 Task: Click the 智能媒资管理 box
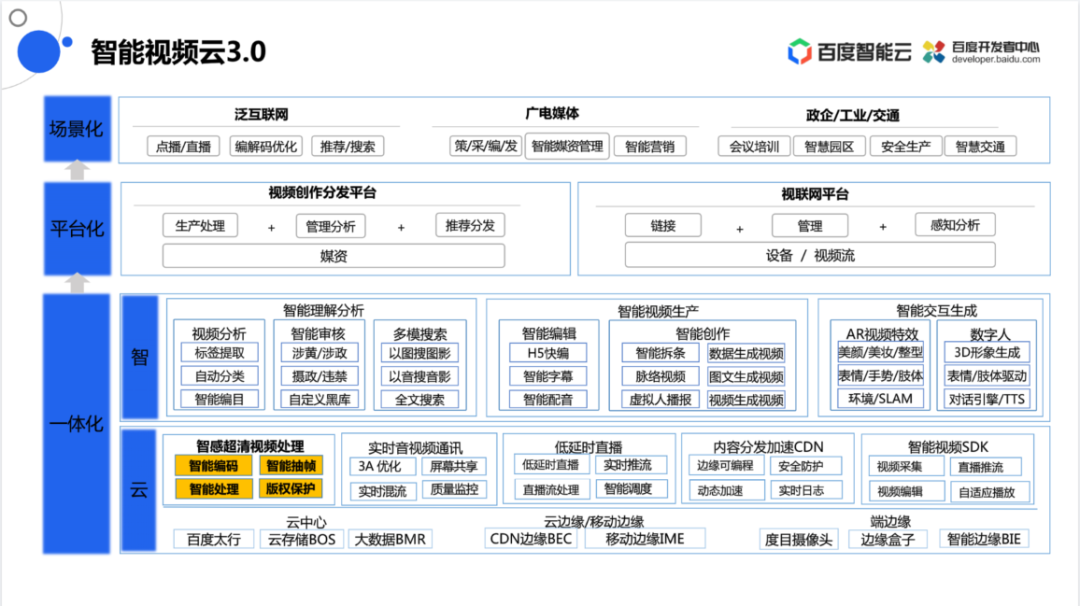coord(567,146)
